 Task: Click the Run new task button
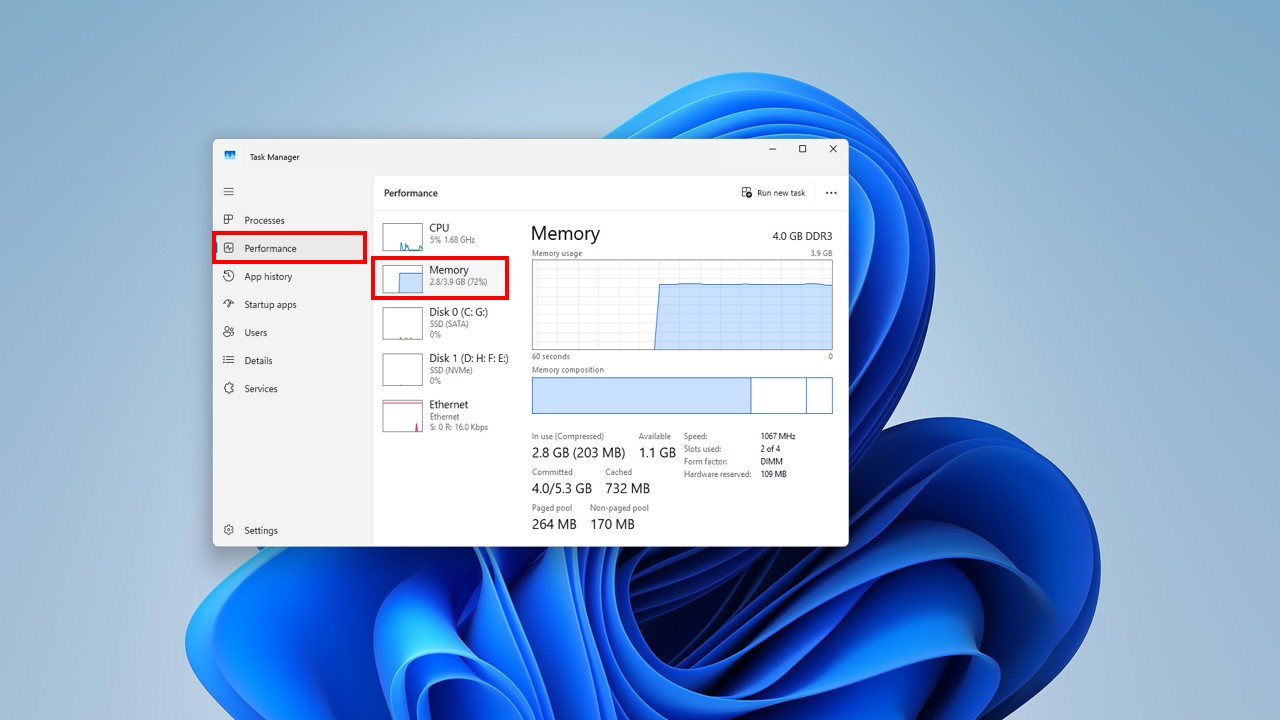pos(773,193)
